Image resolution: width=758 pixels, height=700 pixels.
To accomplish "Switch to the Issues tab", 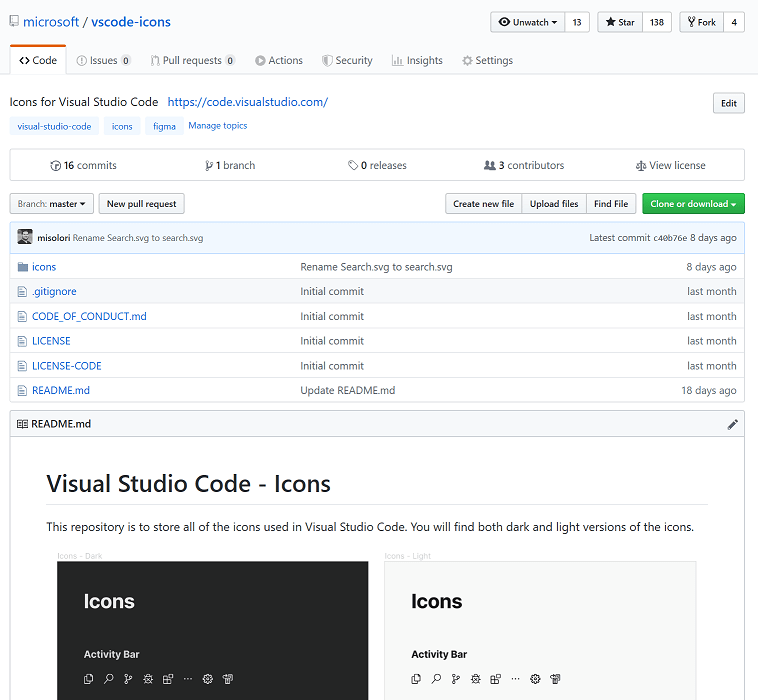I will coord(103,61).
